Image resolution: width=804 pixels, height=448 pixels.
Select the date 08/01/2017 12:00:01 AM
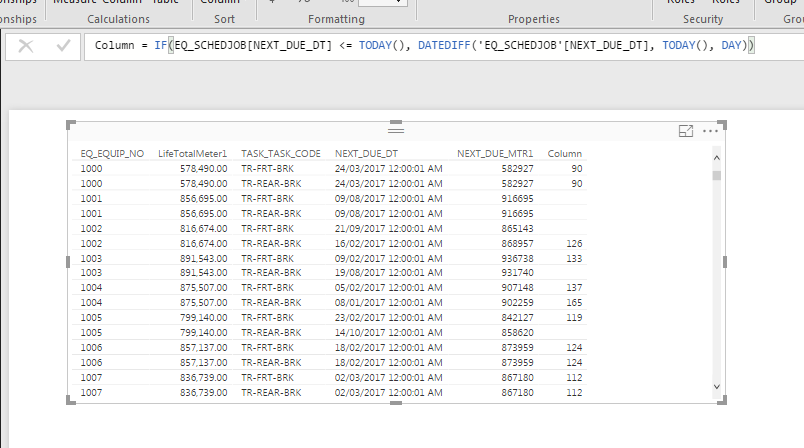pyautogui.click(x=389, y=302)
